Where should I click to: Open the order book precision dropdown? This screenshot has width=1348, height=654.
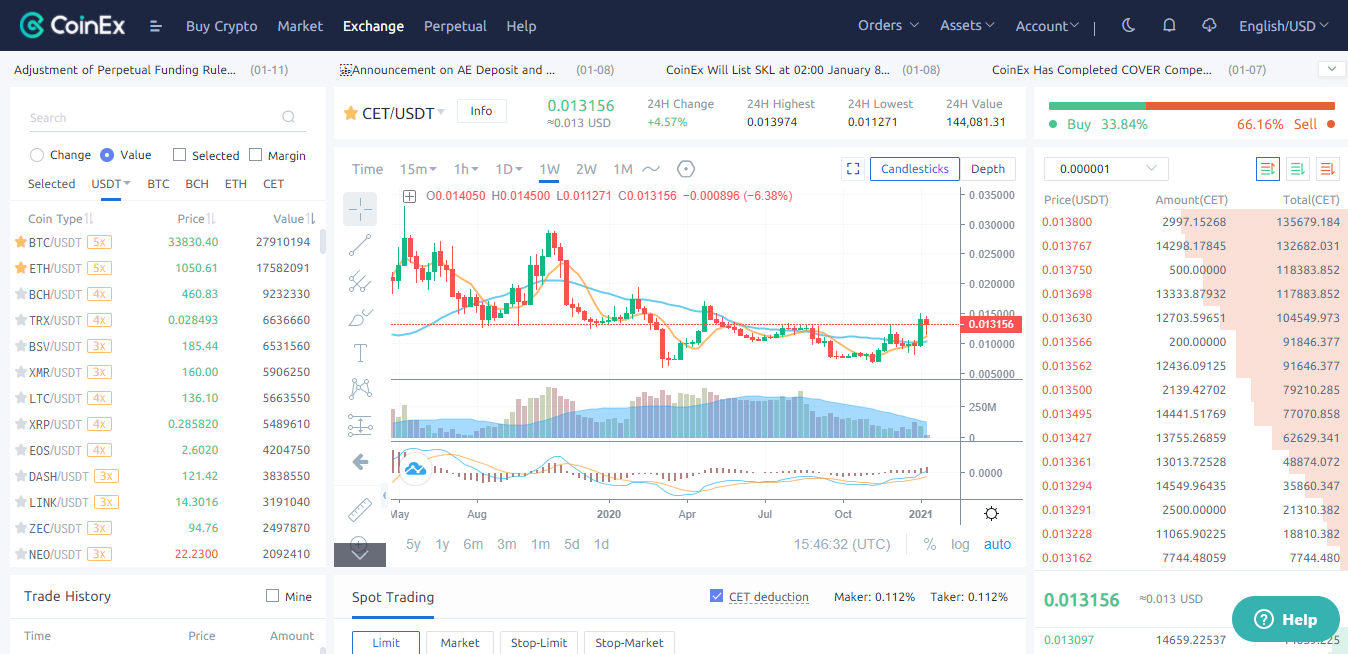1105,169
